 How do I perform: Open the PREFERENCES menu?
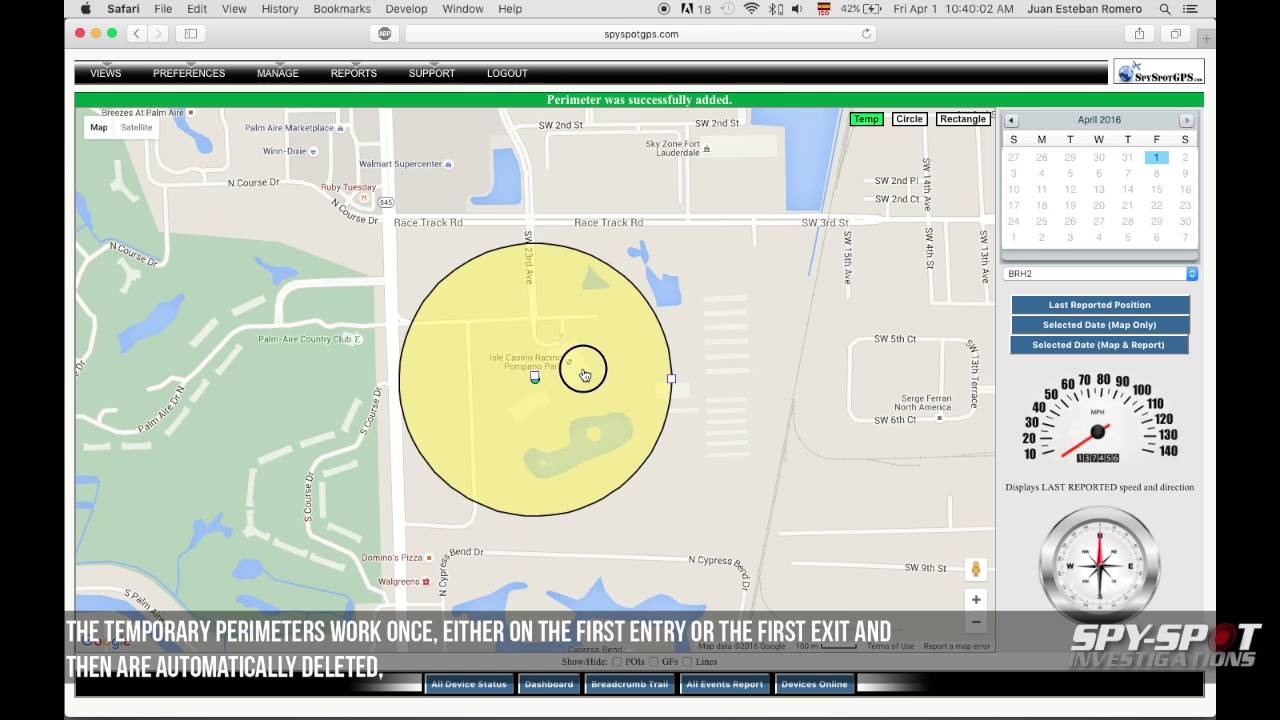coord(188,73)
